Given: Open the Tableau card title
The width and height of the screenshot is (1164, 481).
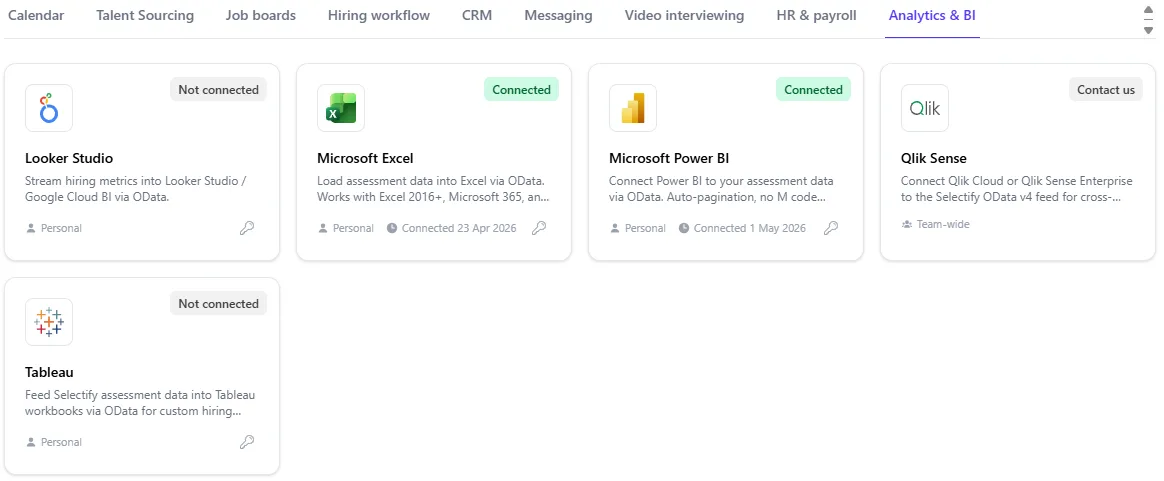Looking at the screenshot, I should pyautogui.click(x=49, y=372).
